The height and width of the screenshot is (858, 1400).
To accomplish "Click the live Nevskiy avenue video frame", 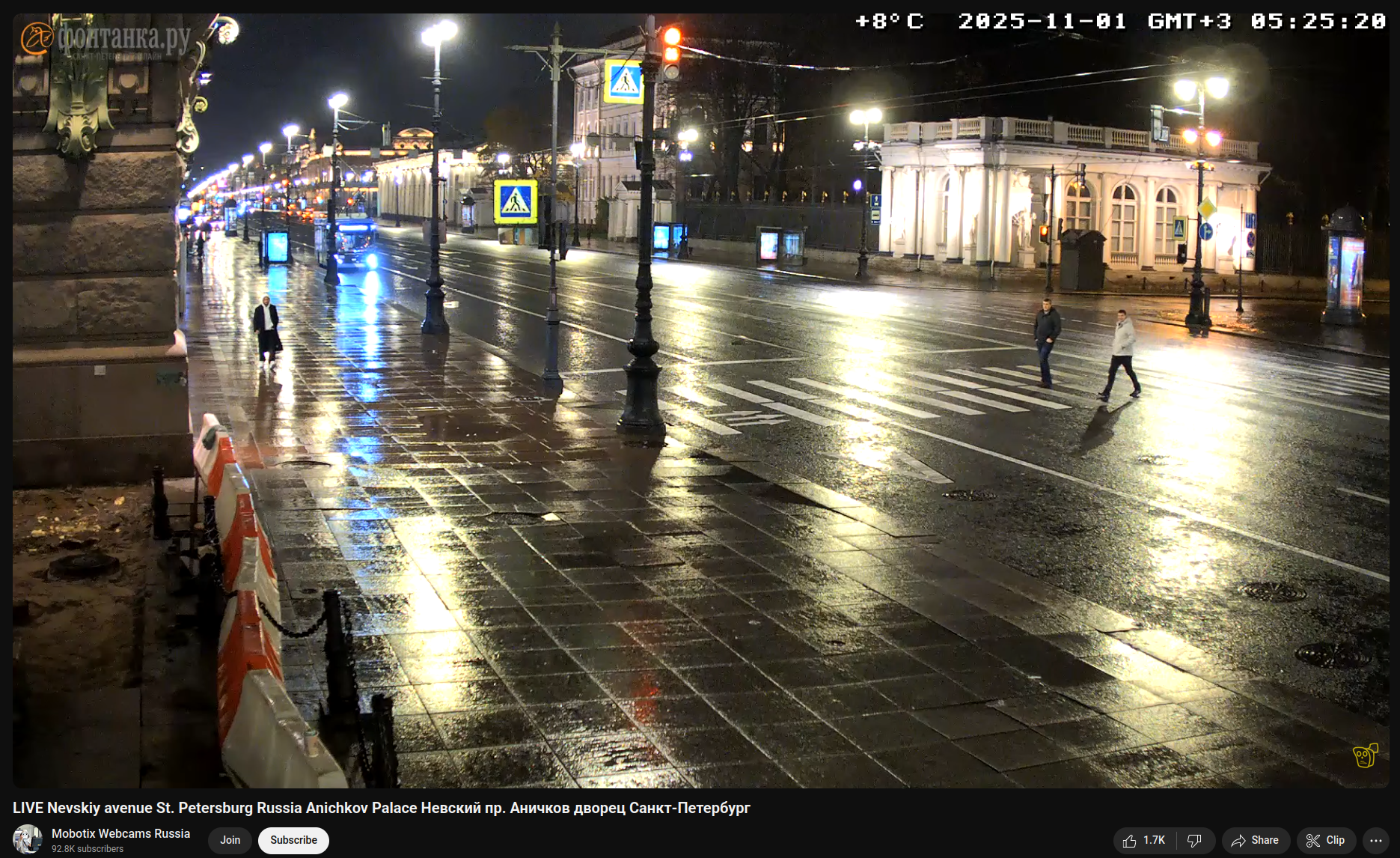I will click(x=700, y=401).
